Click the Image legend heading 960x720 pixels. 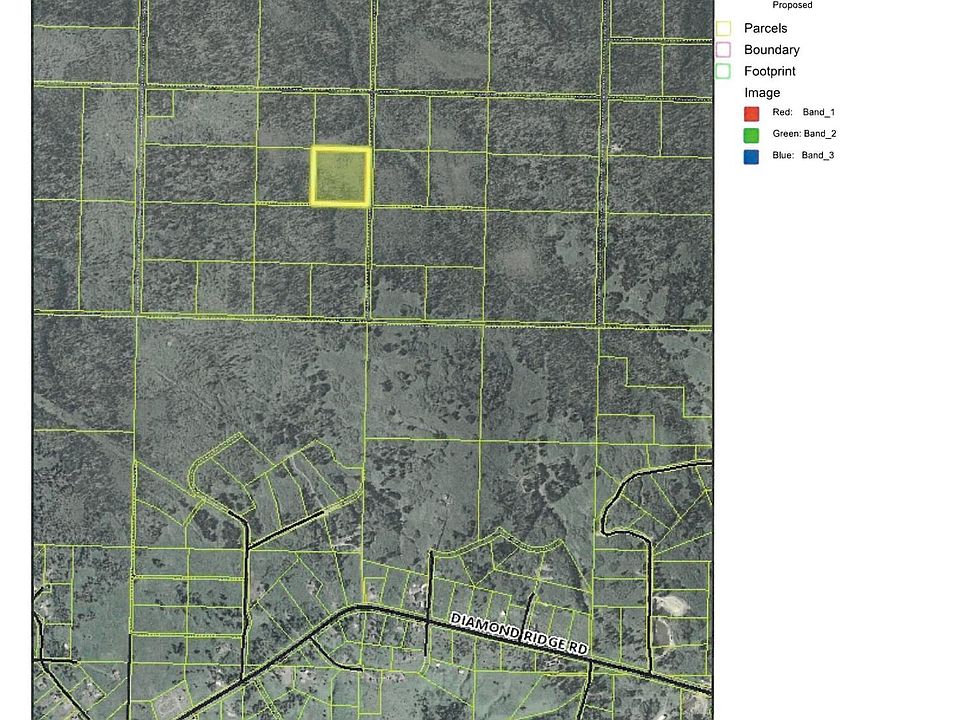tap(762, 92)
